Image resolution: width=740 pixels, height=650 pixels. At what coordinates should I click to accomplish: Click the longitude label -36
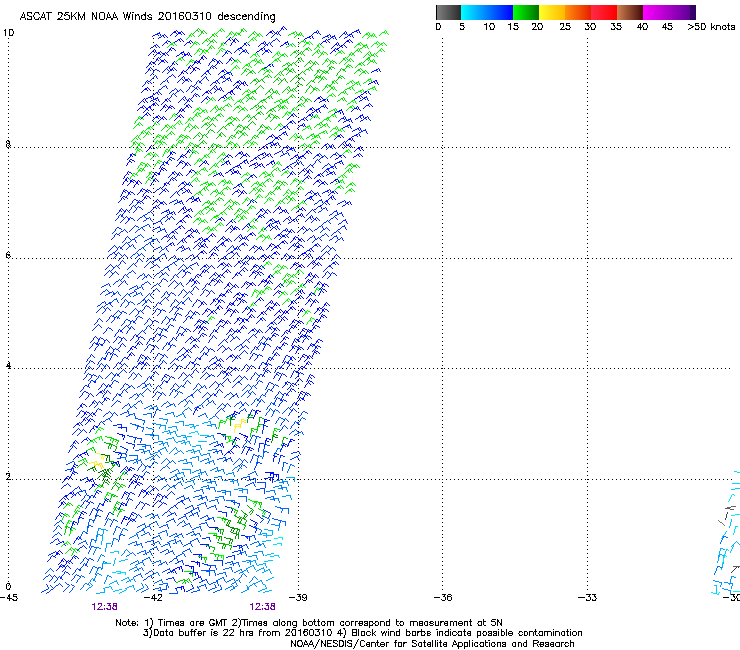click(443, 598)
